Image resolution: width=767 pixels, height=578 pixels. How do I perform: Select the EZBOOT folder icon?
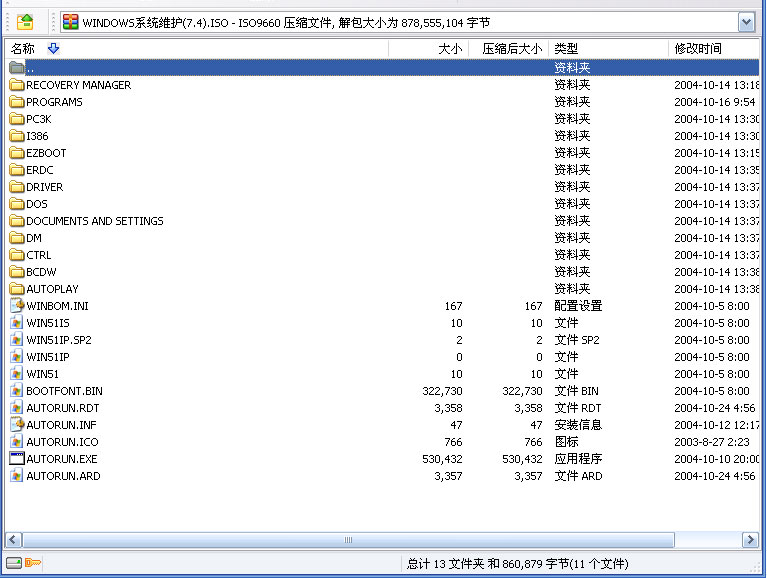pos(17,153)
